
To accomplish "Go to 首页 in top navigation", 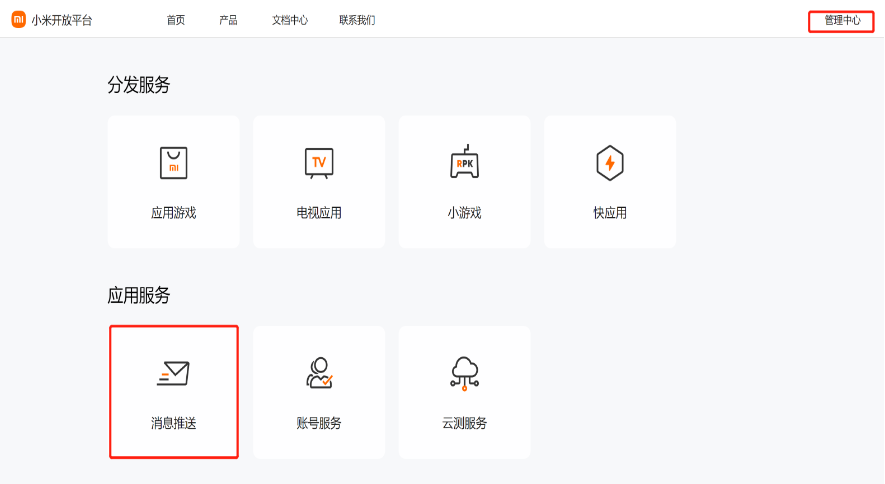I will [176, 20].
